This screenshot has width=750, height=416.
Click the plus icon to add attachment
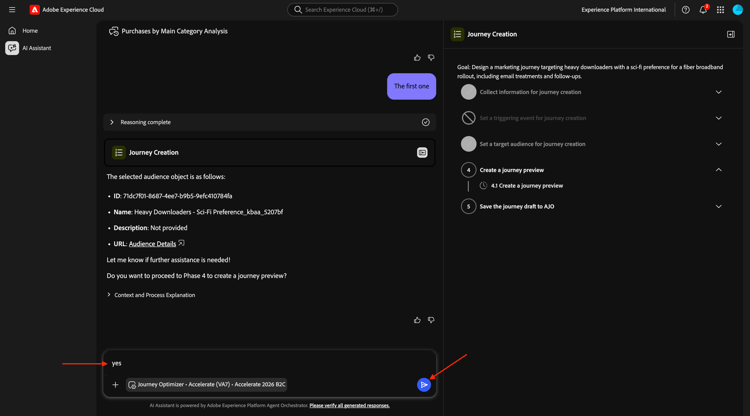115,384
